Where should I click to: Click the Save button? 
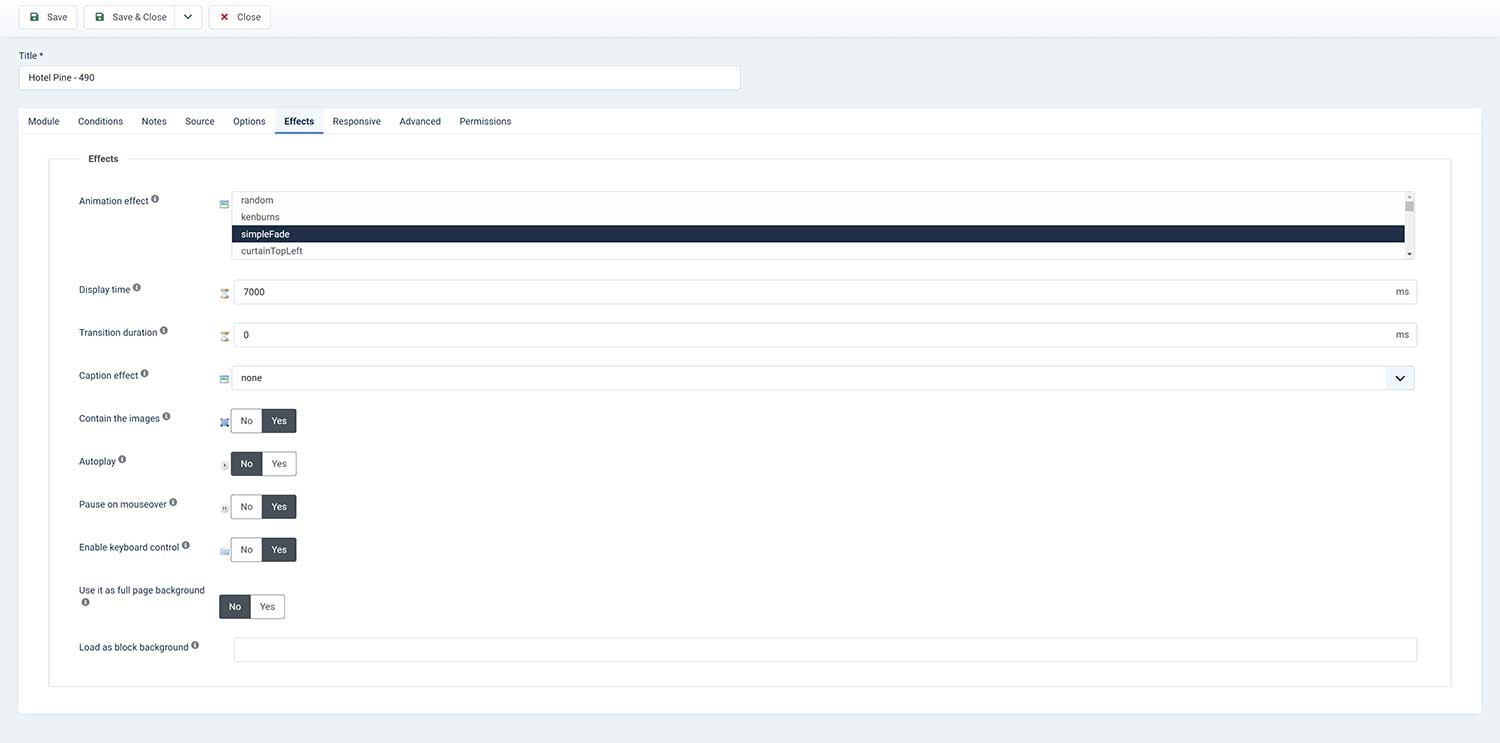tap(48, 17)
